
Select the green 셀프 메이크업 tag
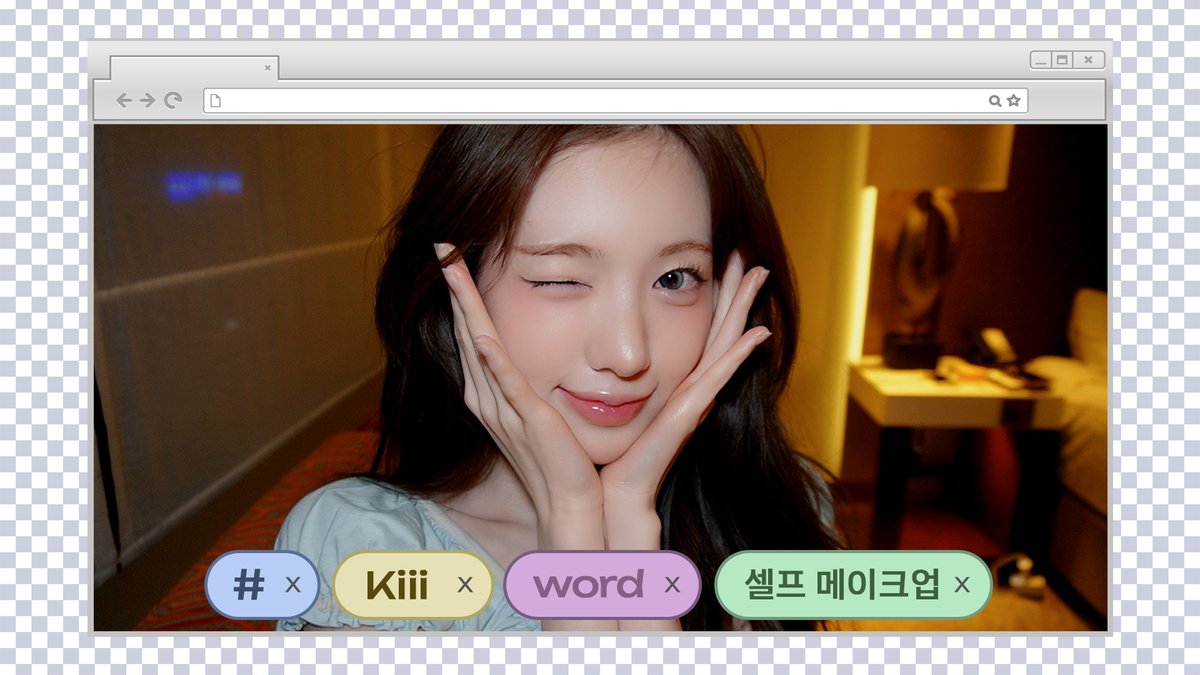click(x=842, y=585)
